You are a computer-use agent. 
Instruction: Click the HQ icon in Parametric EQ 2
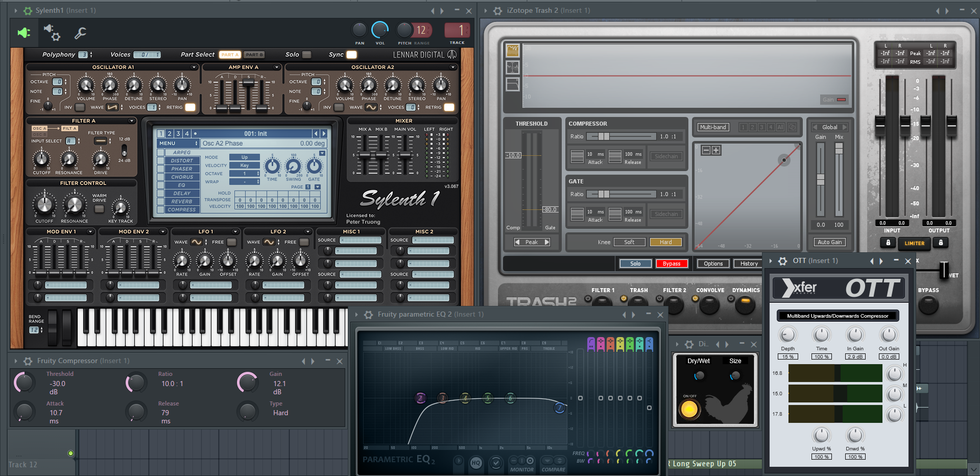tap(476, 463)
